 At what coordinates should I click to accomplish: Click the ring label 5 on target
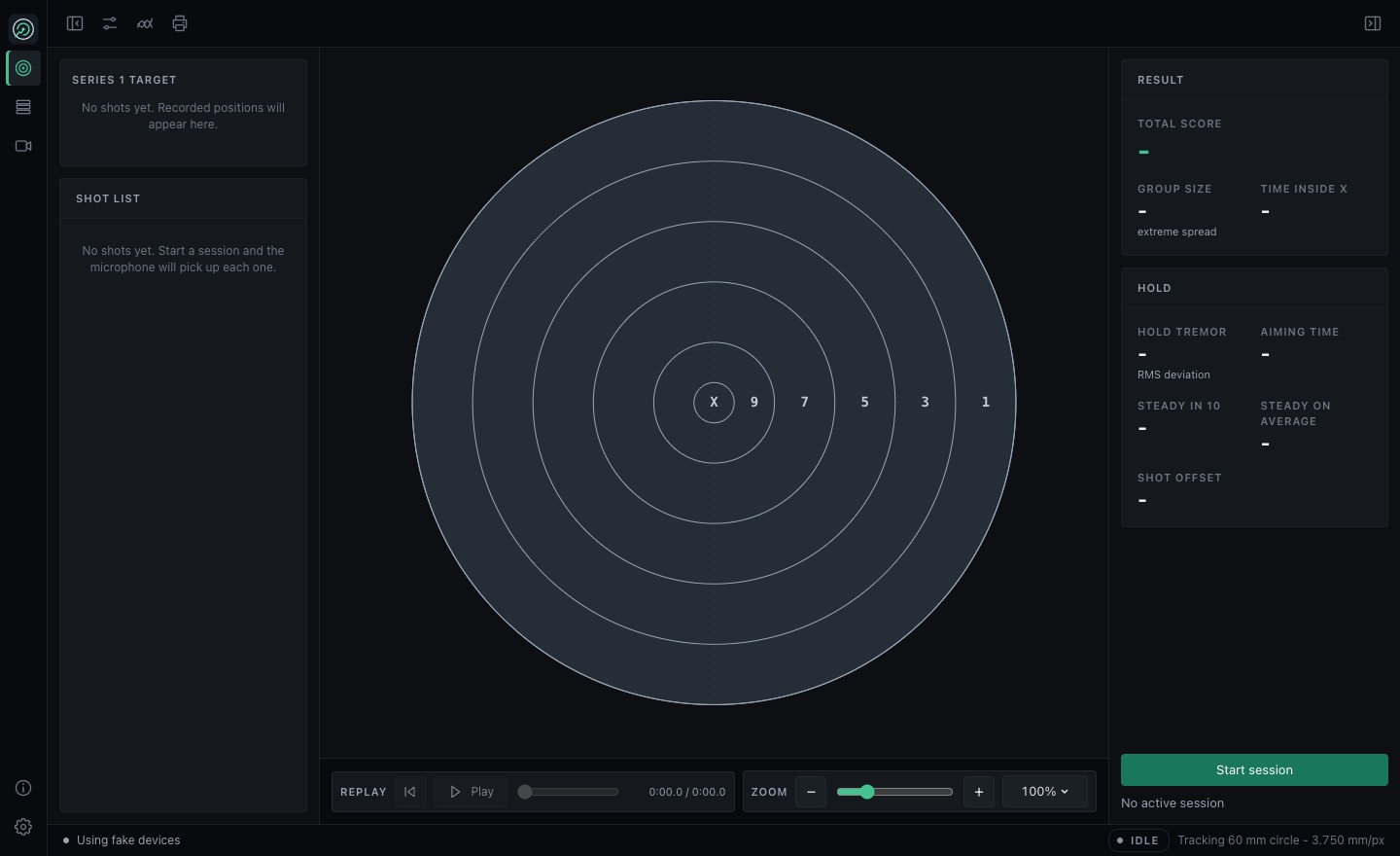[864, 402]
